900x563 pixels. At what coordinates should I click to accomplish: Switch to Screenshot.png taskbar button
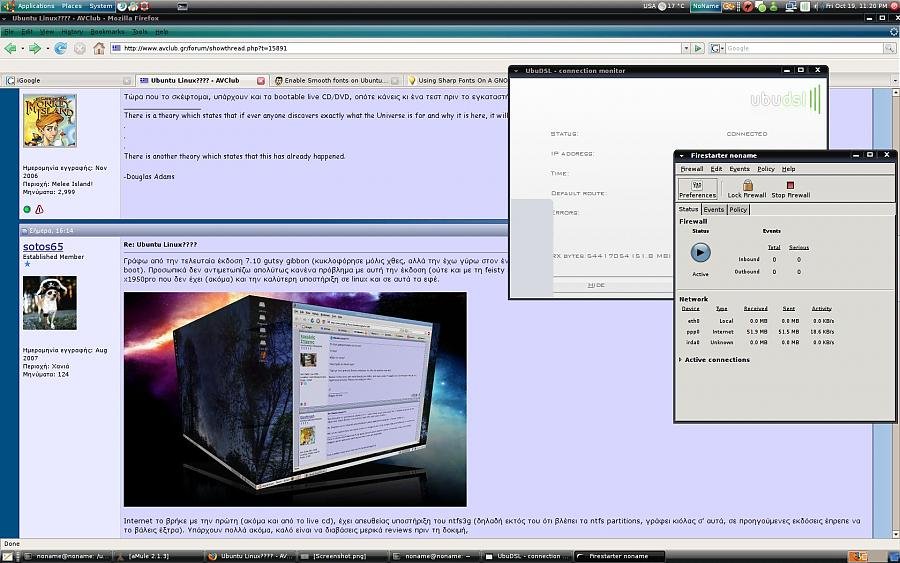tap(341, 556)
